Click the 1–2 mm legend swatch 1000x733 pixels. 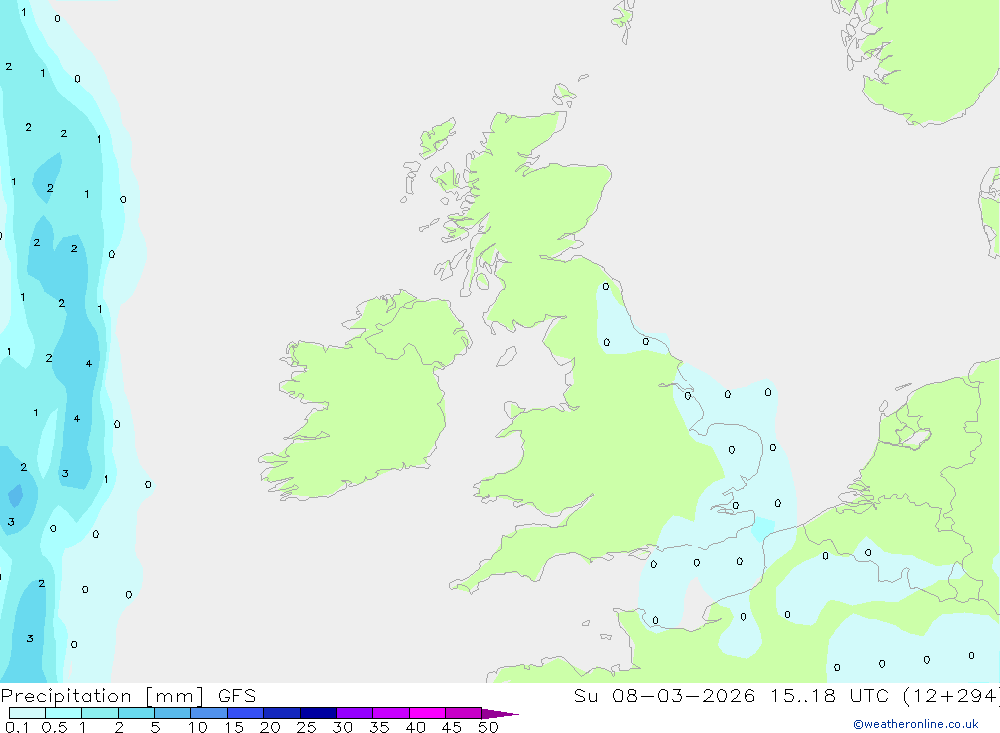pyautogui.click(x=100, y=713)
